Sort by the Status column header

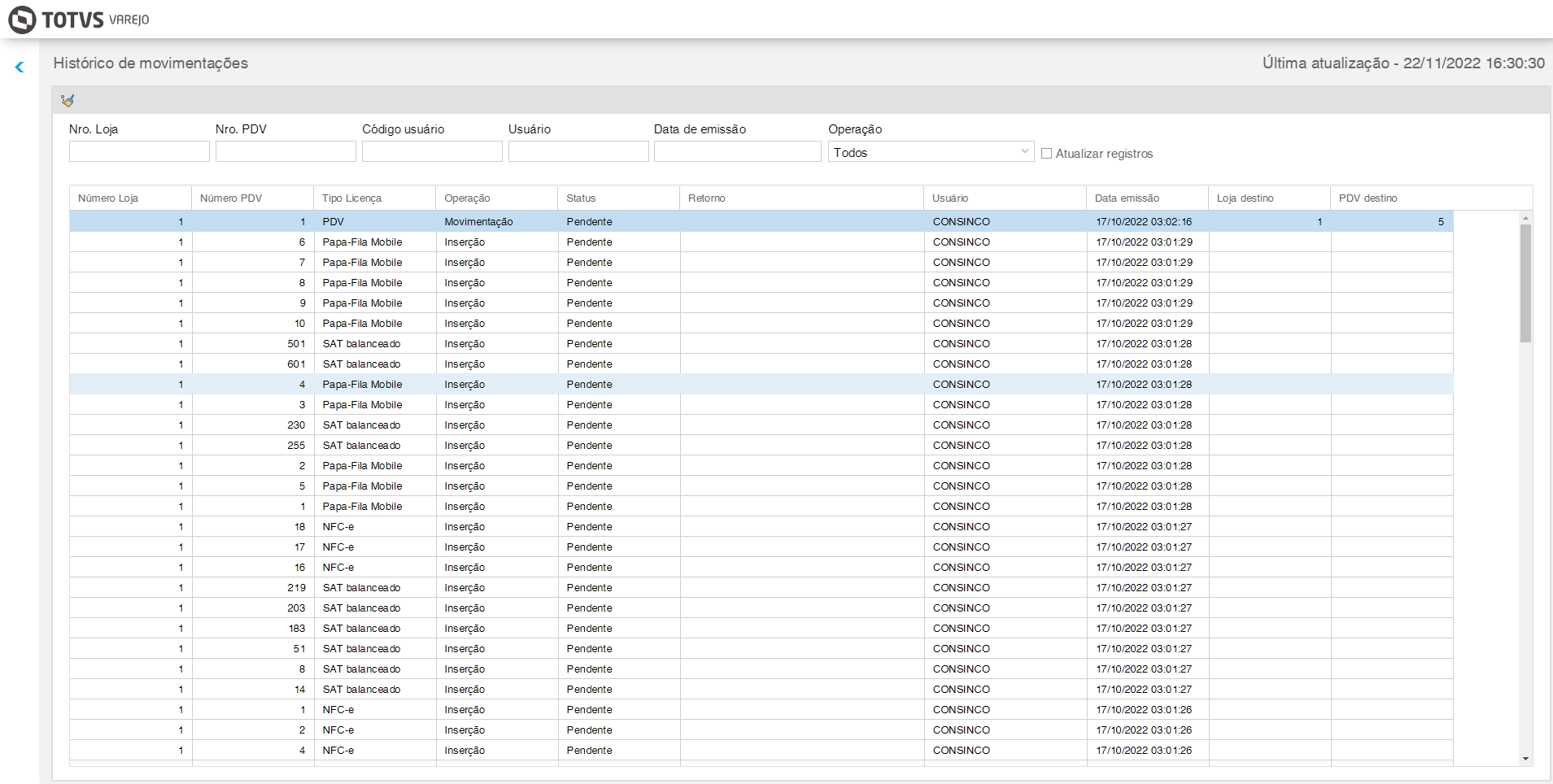618,198
